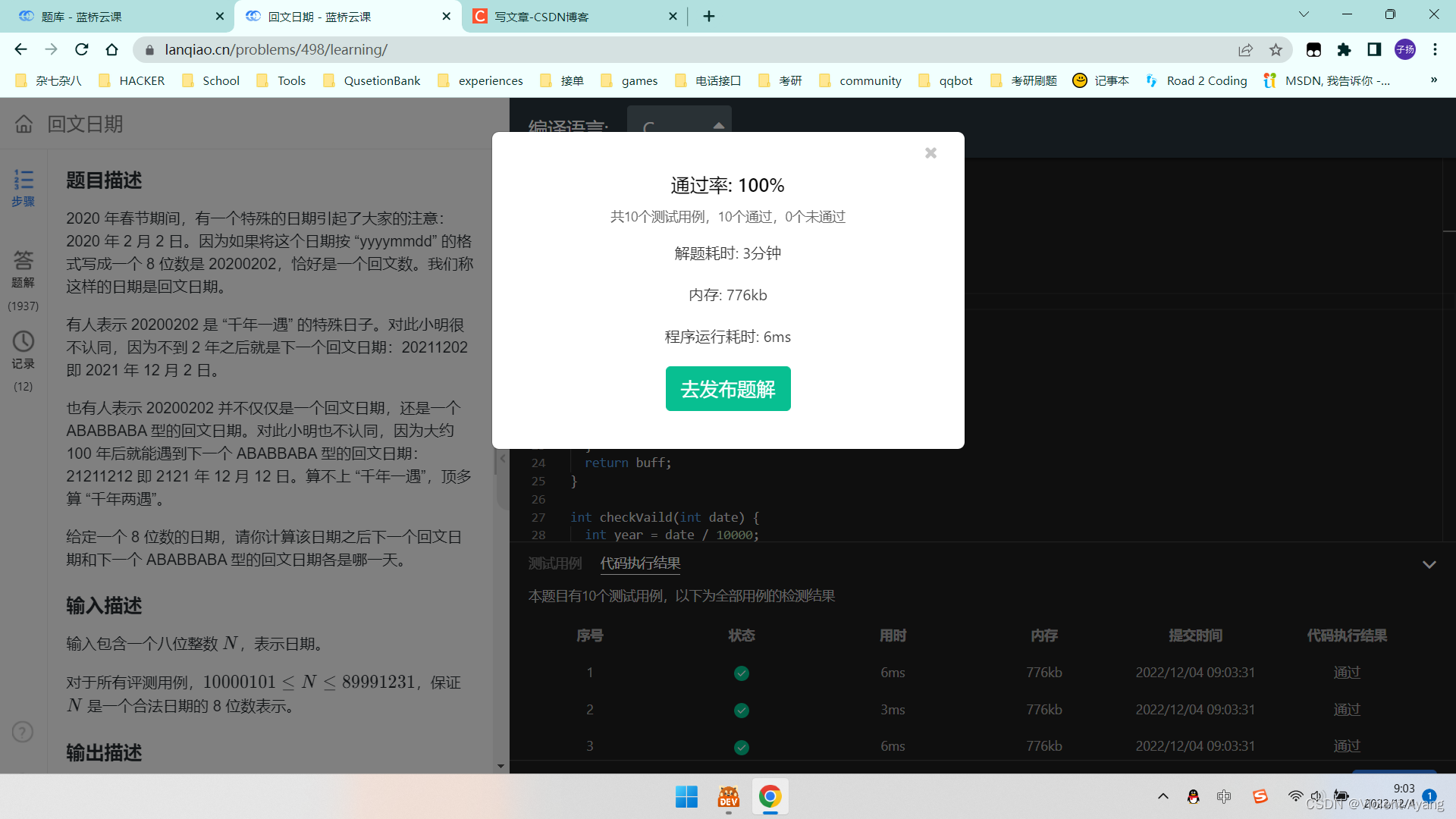Open the extensions puzzle icon
This screenshot has height=819, width=1456.
[1344, 49]
